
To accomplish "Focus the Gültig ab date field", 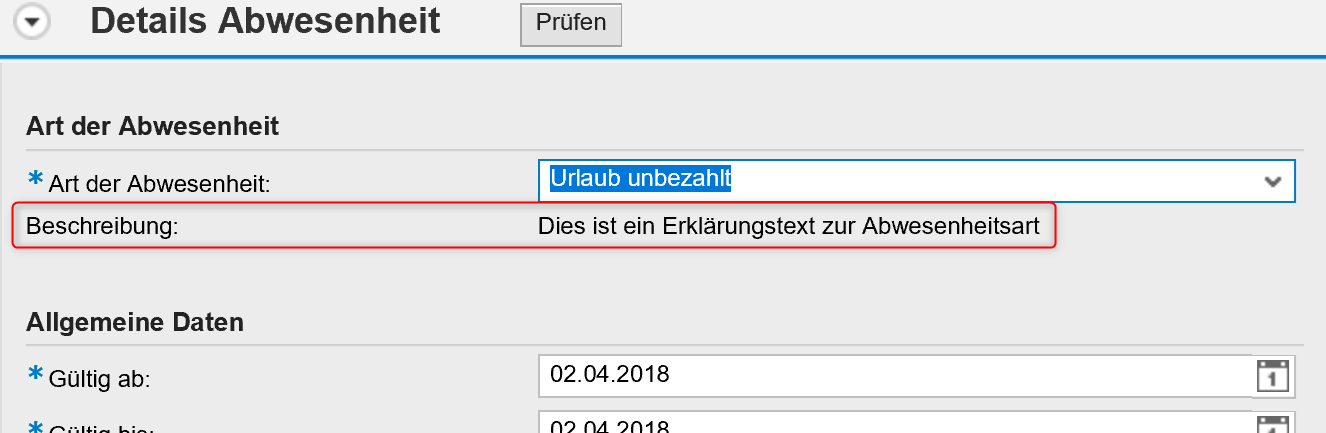I will tap(895, 376).
